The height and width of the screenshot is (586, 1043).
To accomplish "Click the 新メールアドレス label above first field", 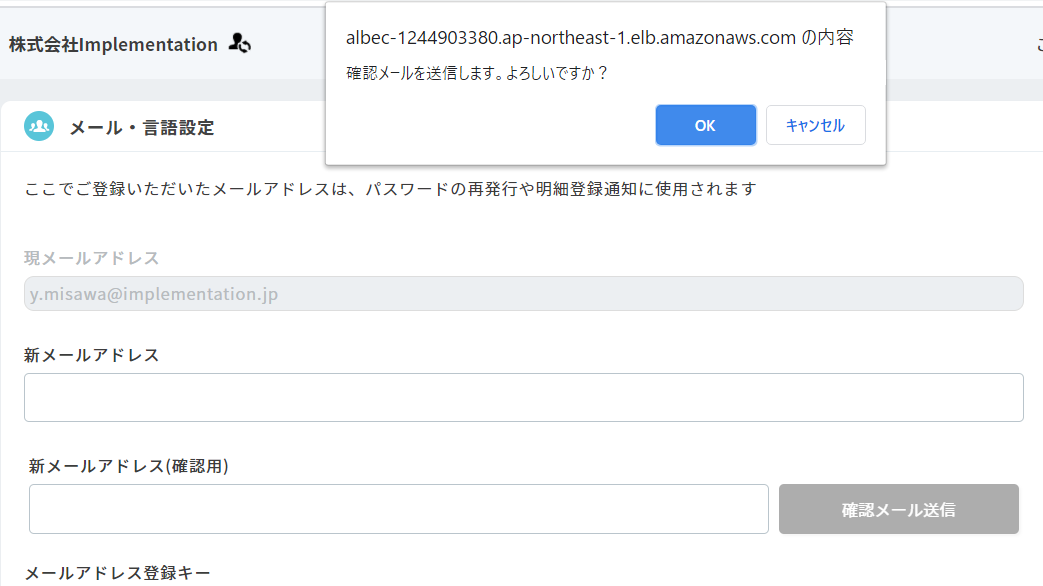I will point(92,355).
